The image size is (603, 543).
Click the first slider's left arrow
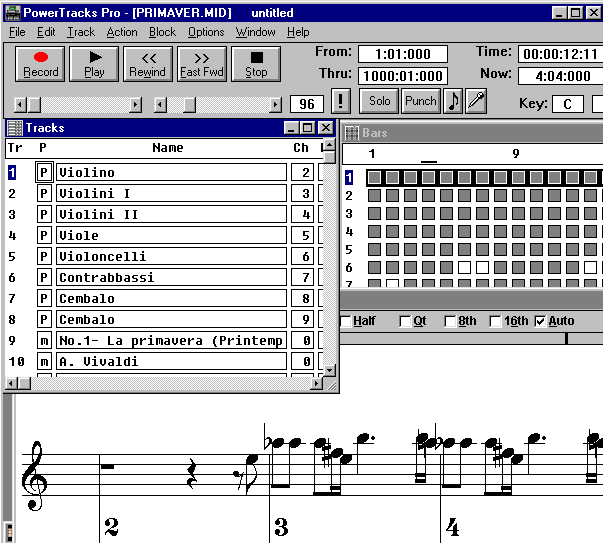point(20,105)
